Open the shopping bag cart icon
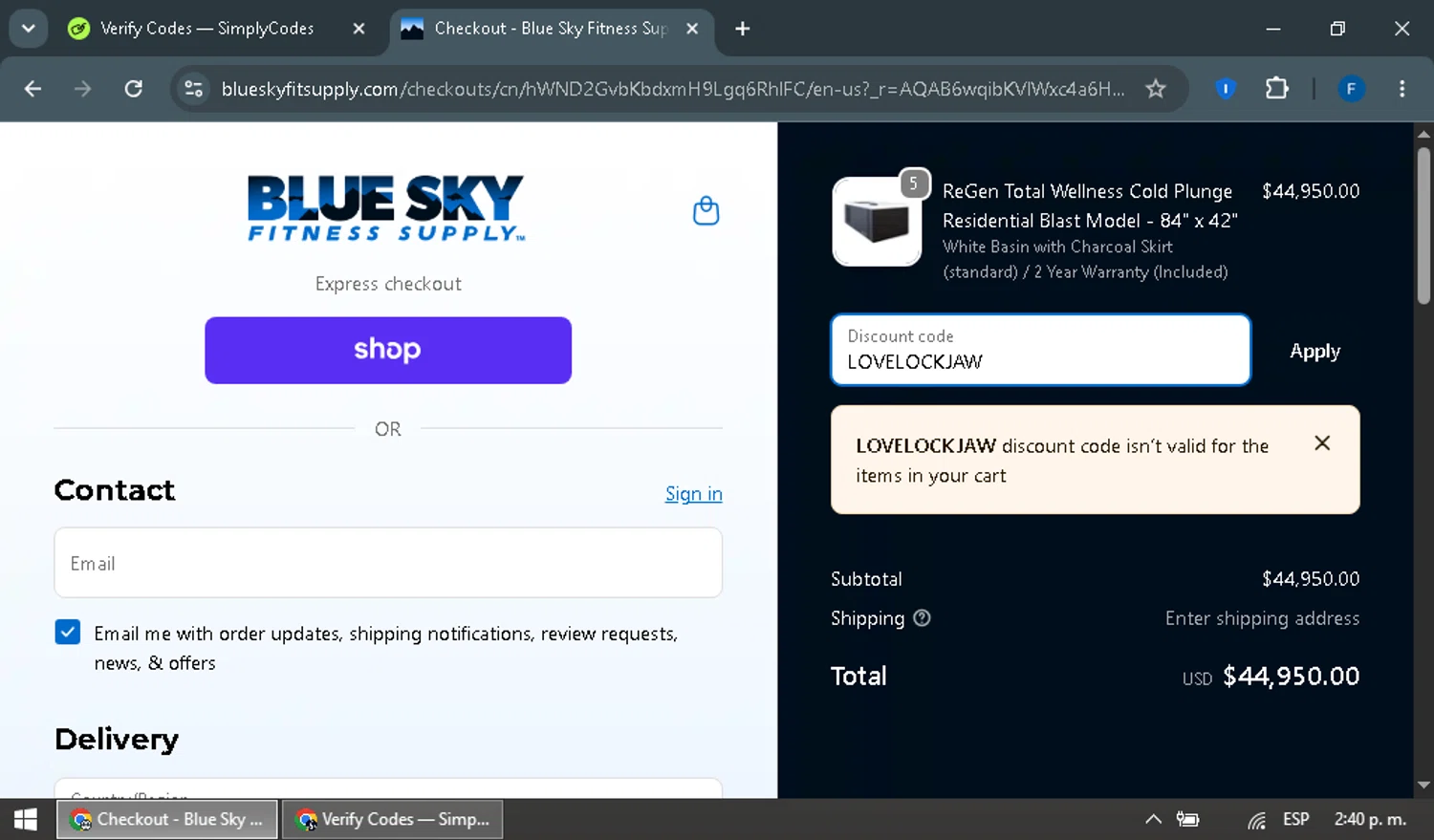 tap(706, 210)
